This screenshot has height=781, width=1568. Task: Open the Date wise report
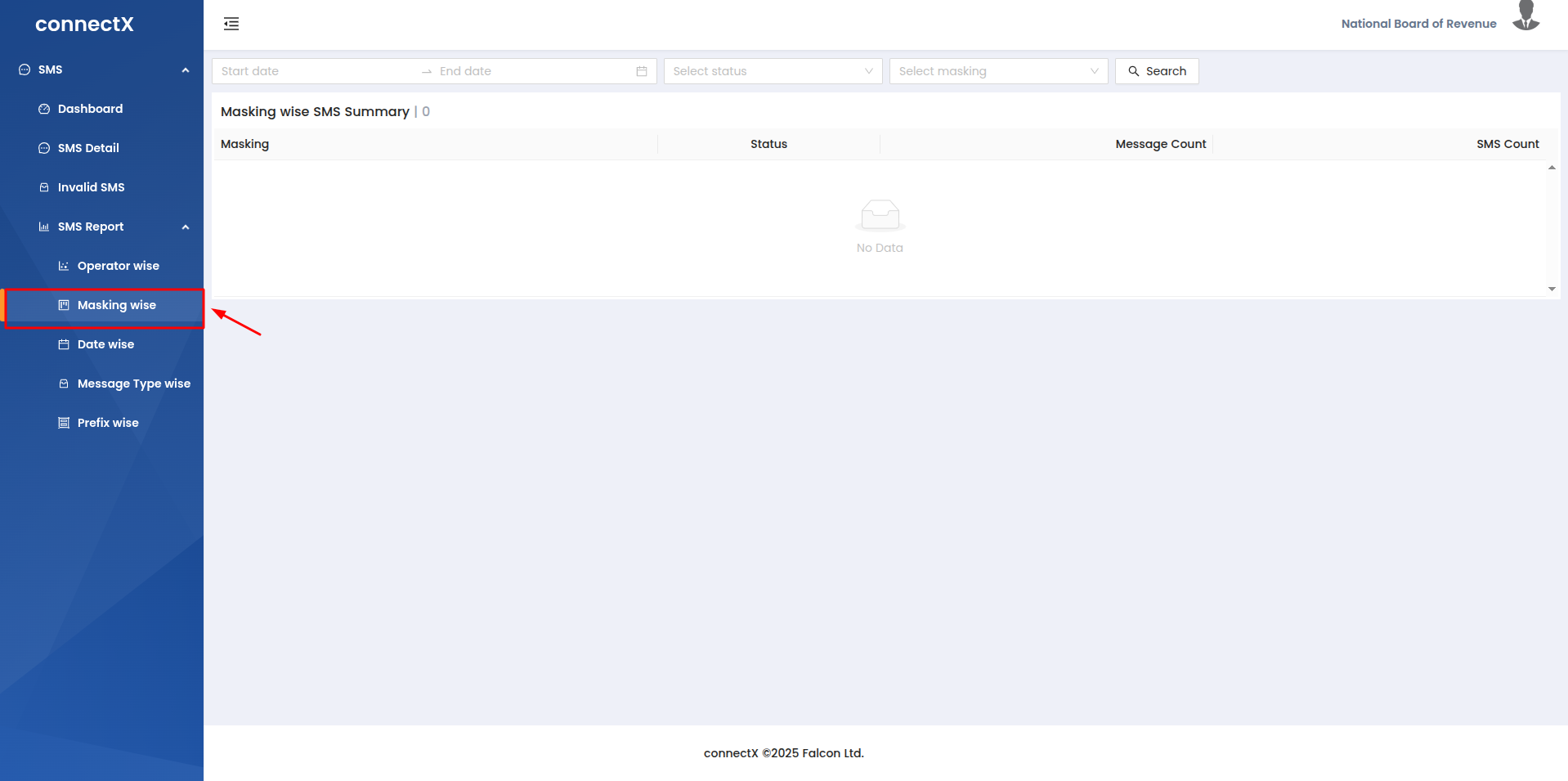tap(105, 344)
